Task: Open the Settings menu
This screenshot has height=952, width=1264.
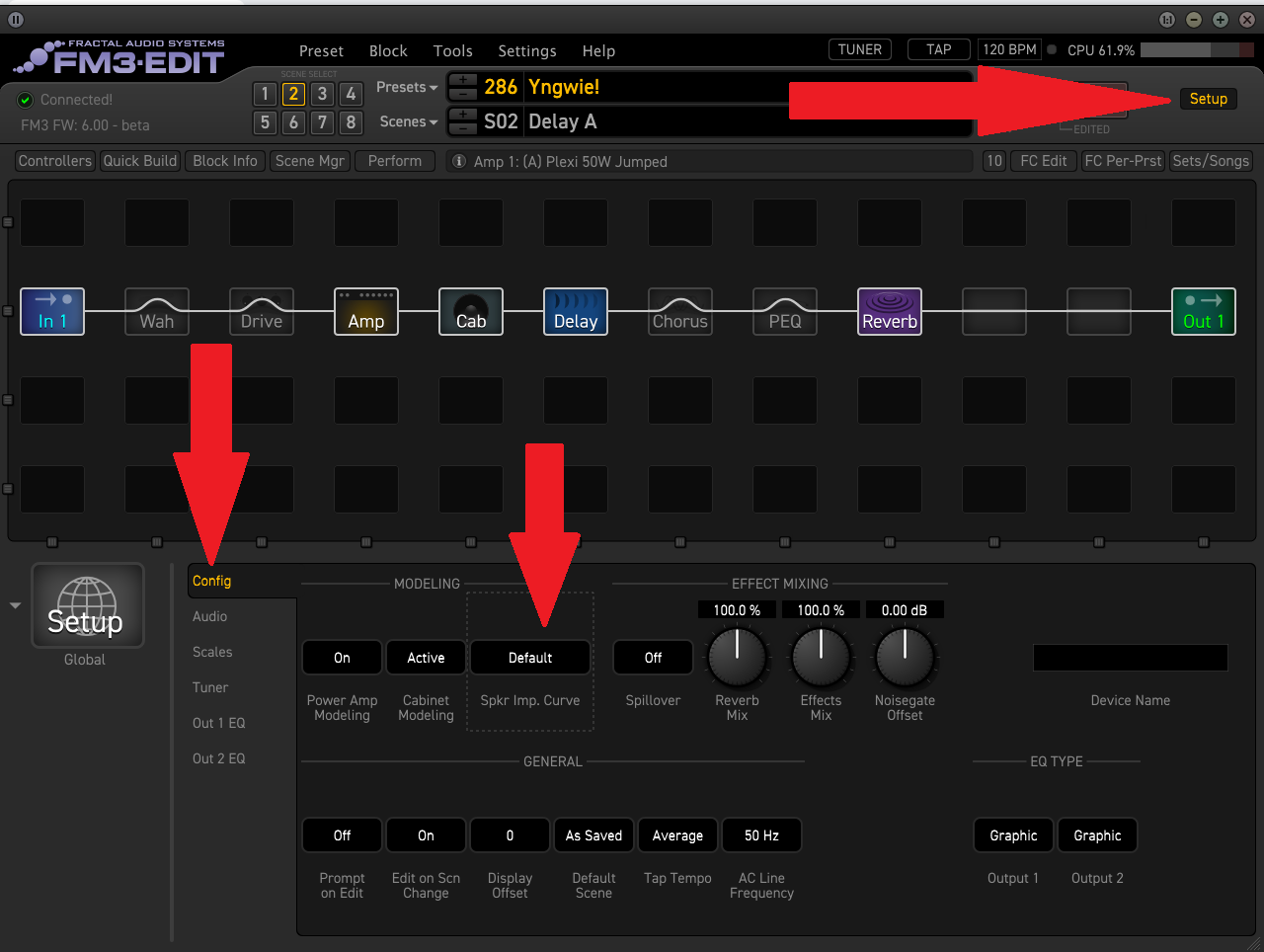Action: (527, 51)
